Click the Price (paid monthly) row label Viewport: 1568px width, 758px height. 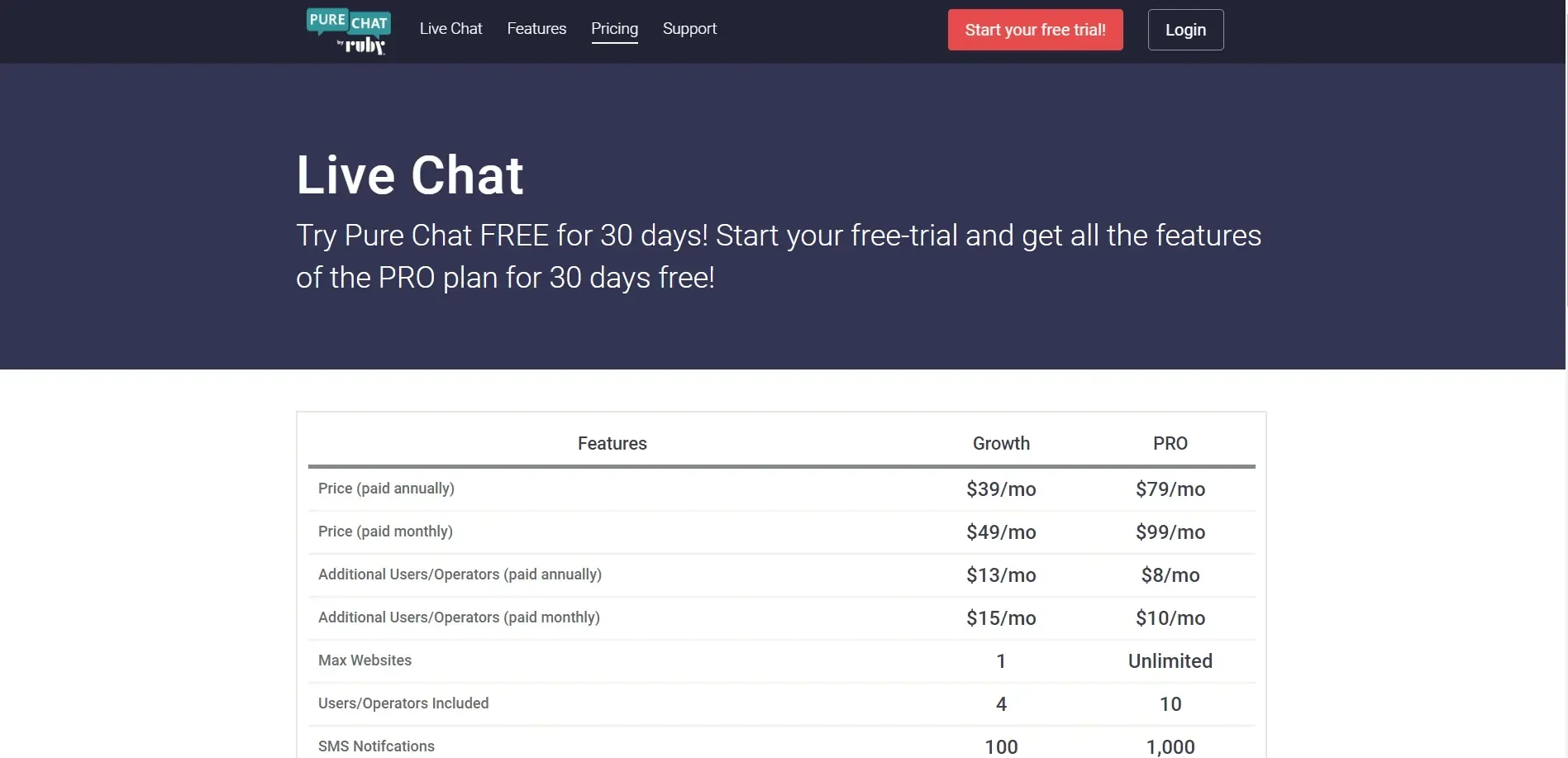(385, 532)
